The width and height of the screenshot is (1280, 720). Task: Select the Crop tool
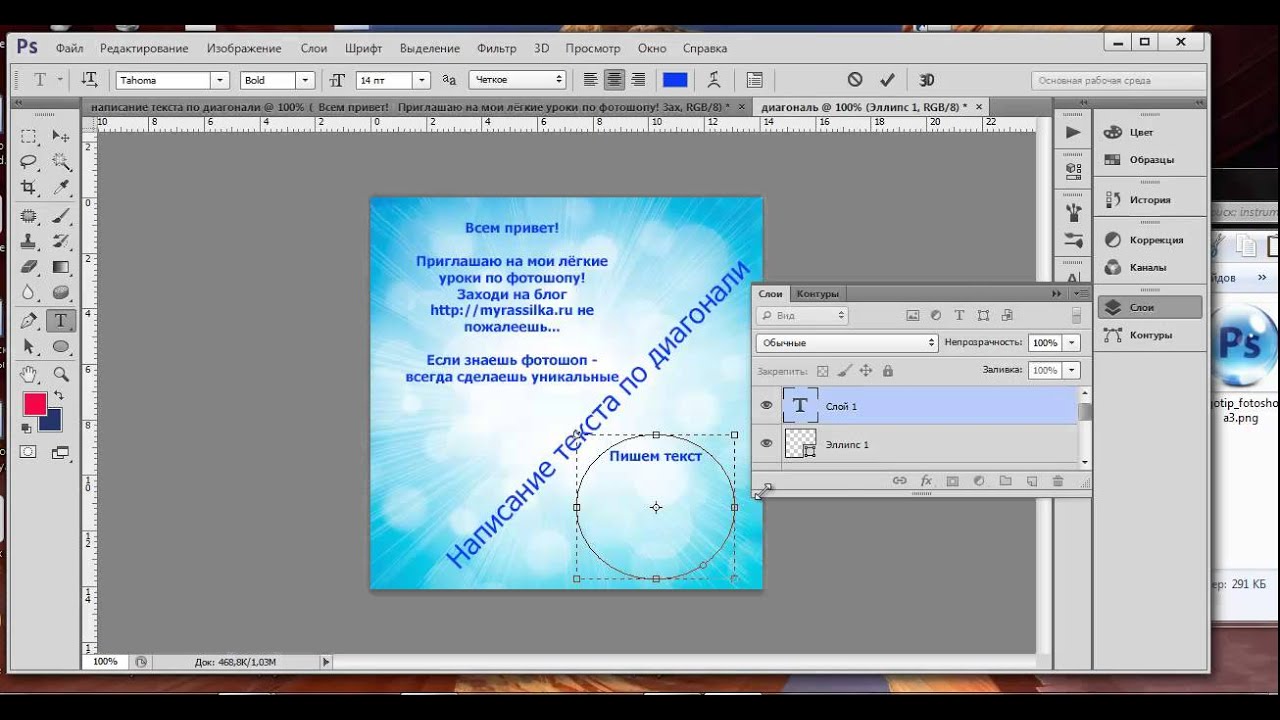[29, 188]
